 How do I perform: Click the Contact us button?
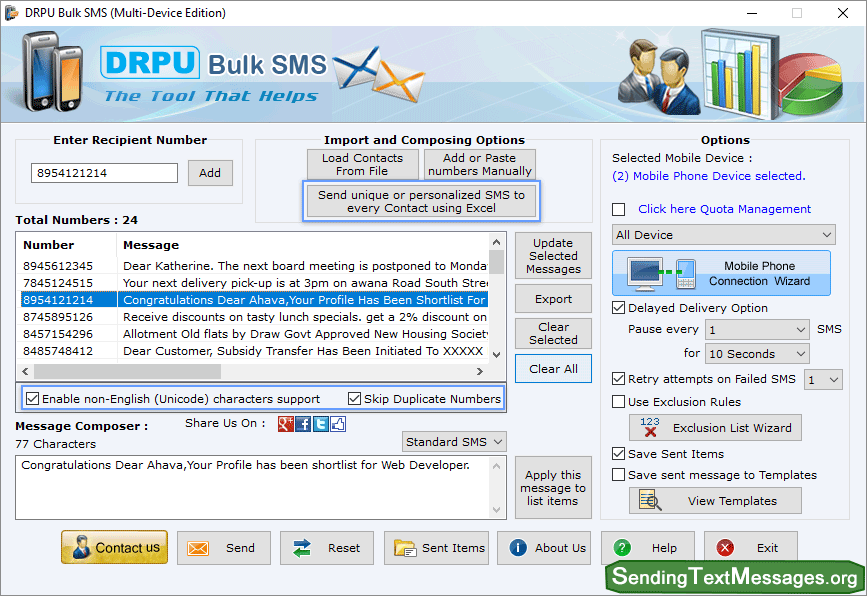tap(114, 547)
